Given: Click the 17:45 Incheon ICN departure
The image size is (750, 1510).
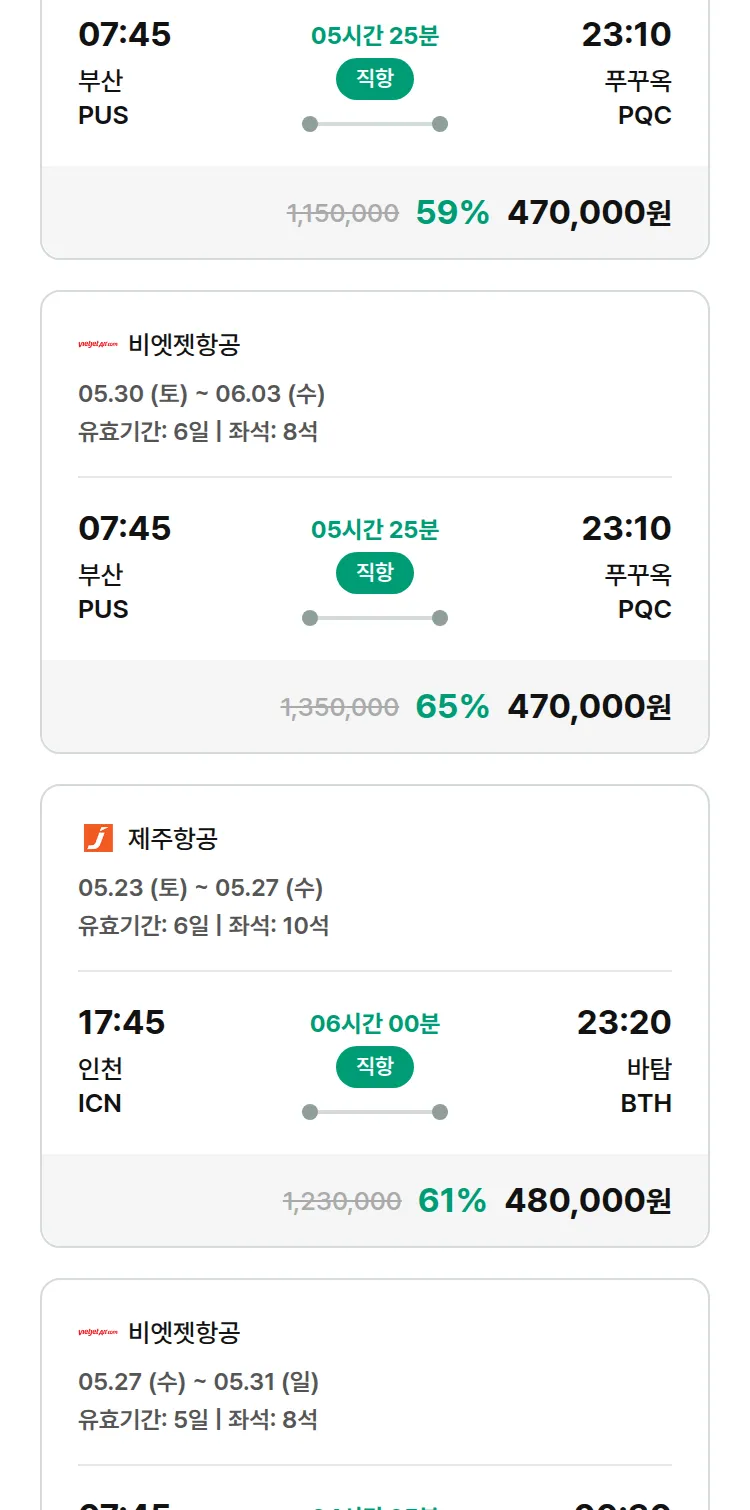Looking at the screenshot, I should click(x=122, y=1062).
